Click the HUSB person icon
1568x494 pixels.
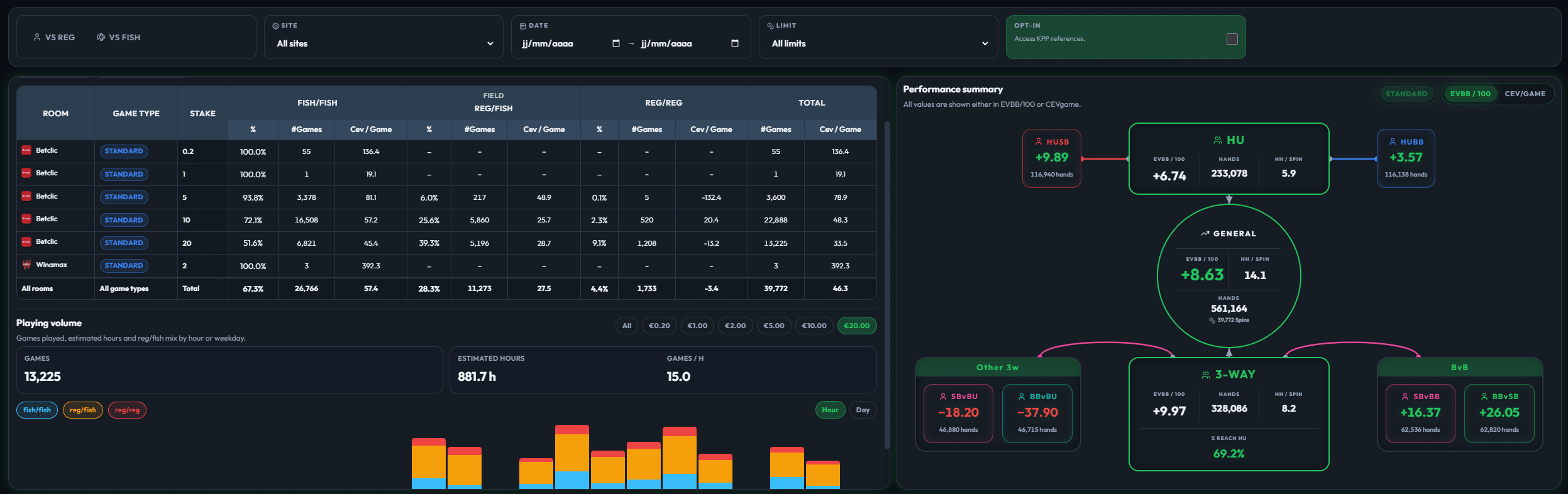pos(1039,141)
